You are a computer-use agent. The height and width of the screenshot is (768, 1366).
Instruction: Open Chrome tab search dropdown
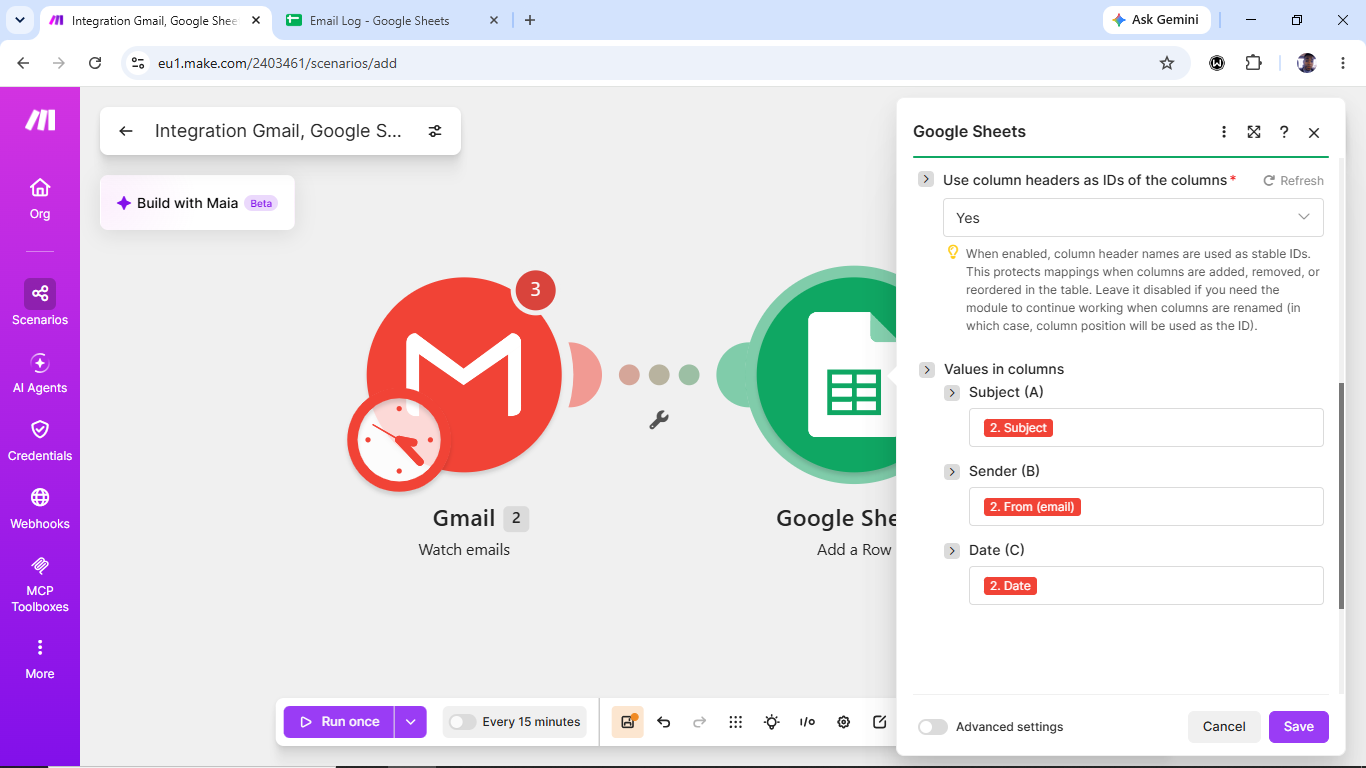point(19,20)
